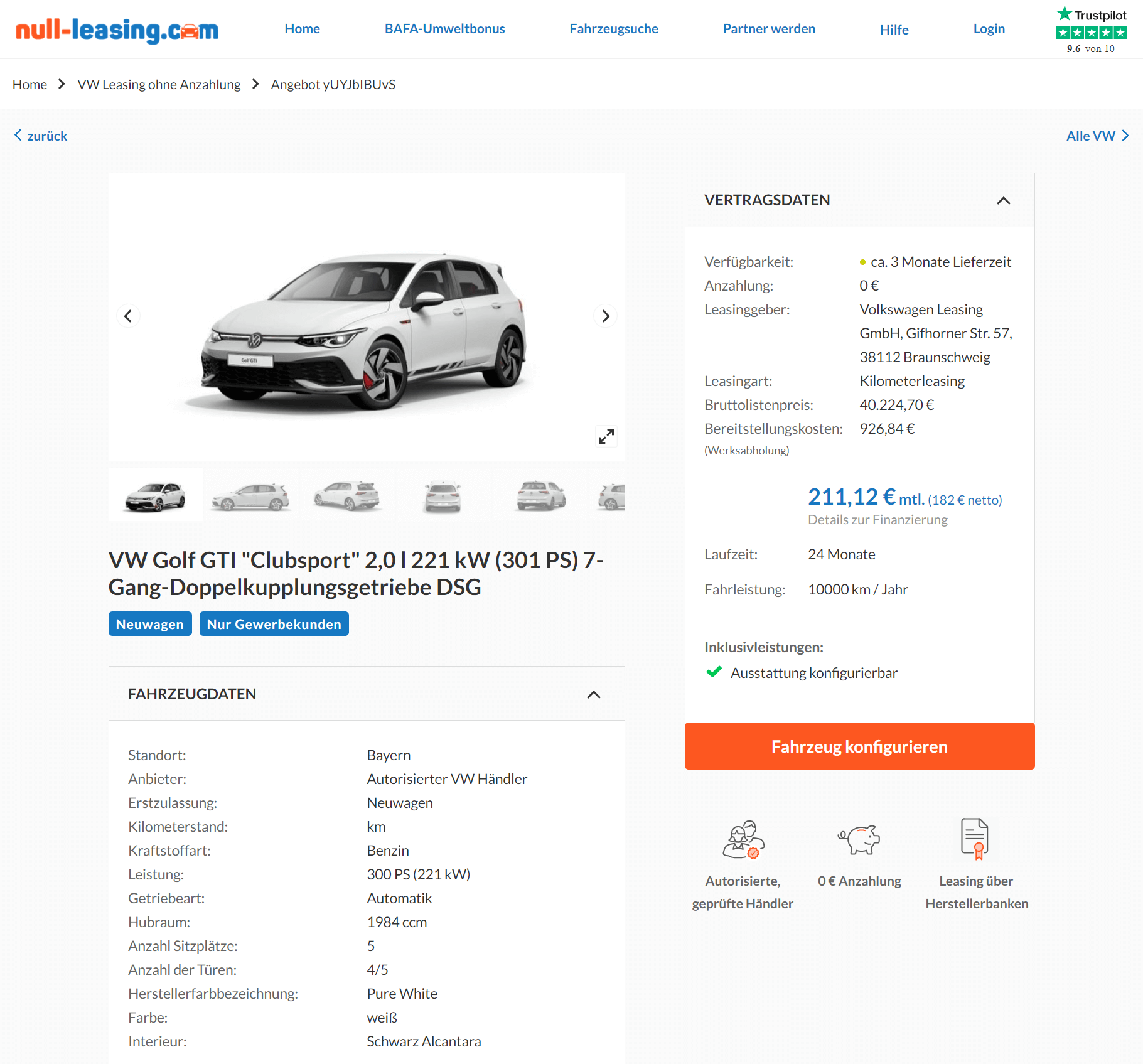1143x1064 pixels.
Task: Show the previous car image arrow
Action: pyautogui.click(x=128, y=316)
